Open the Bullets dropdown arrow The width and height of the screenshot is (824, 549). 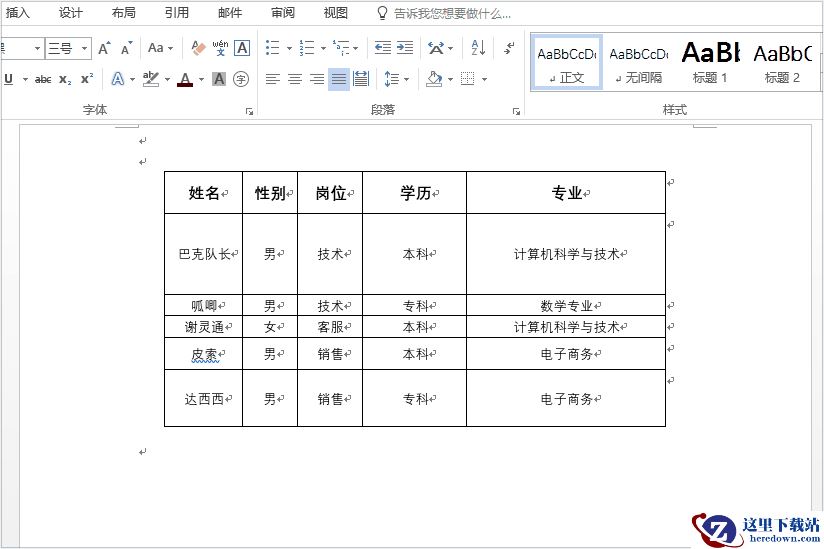tap(289, 48)
